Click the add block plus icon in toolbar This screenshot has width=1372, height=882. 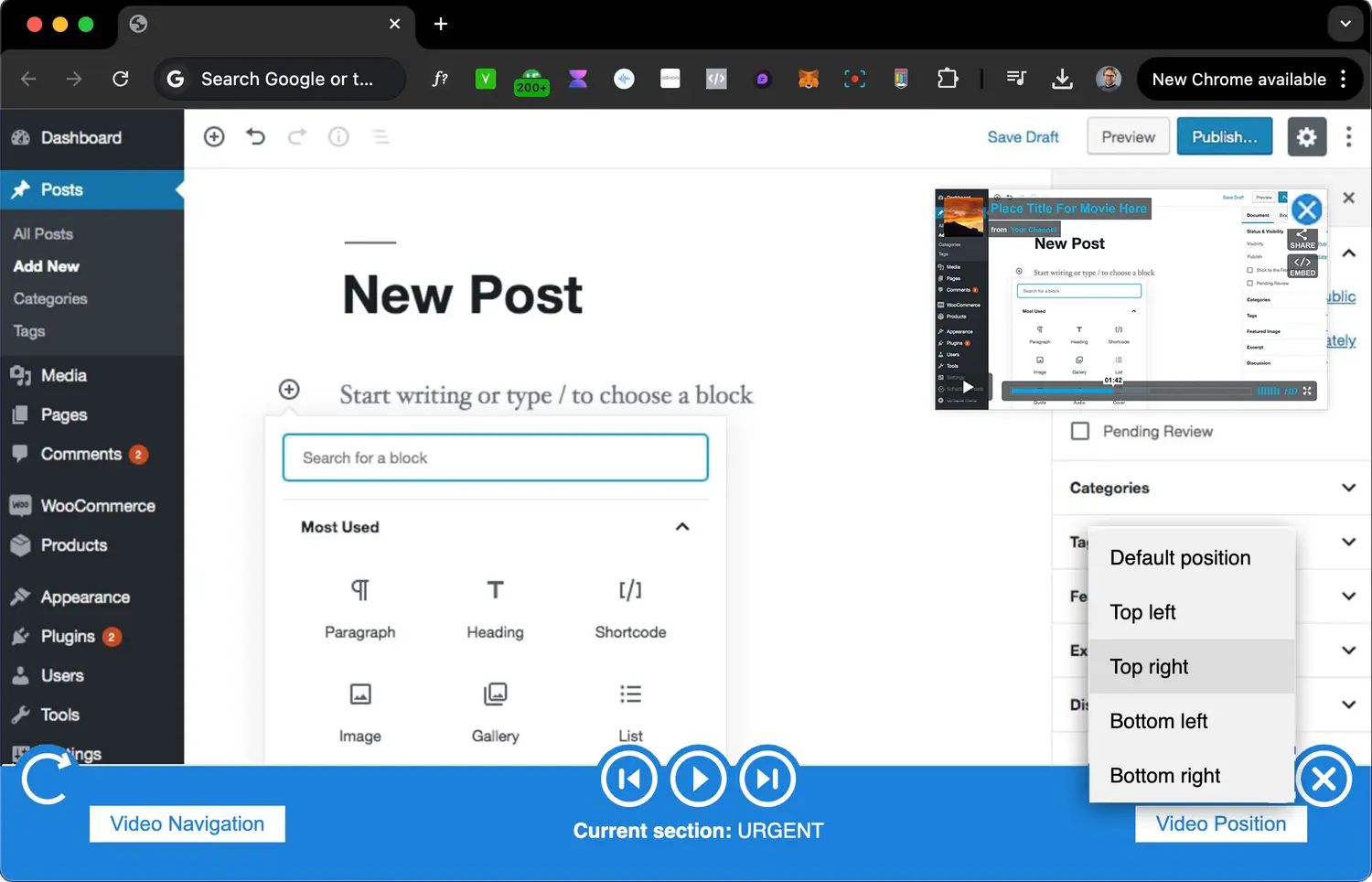(x=214, y=136)
